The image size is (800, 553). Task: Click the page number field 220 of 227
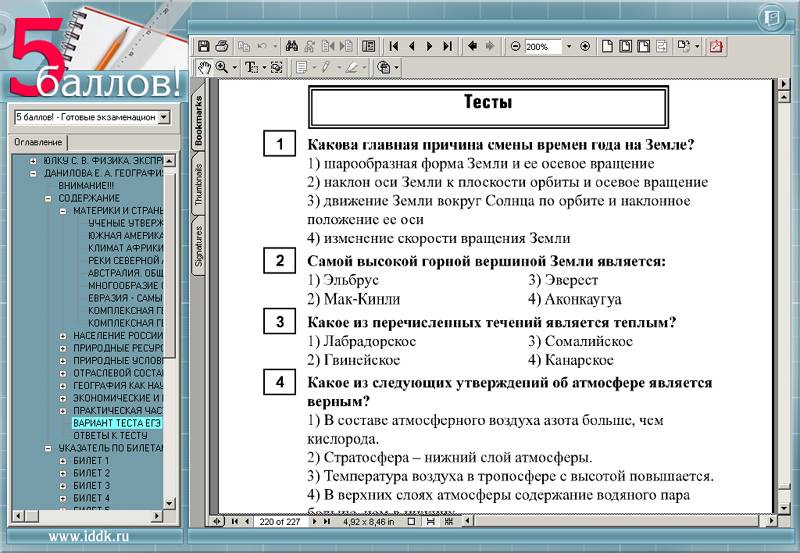[280, 521]
